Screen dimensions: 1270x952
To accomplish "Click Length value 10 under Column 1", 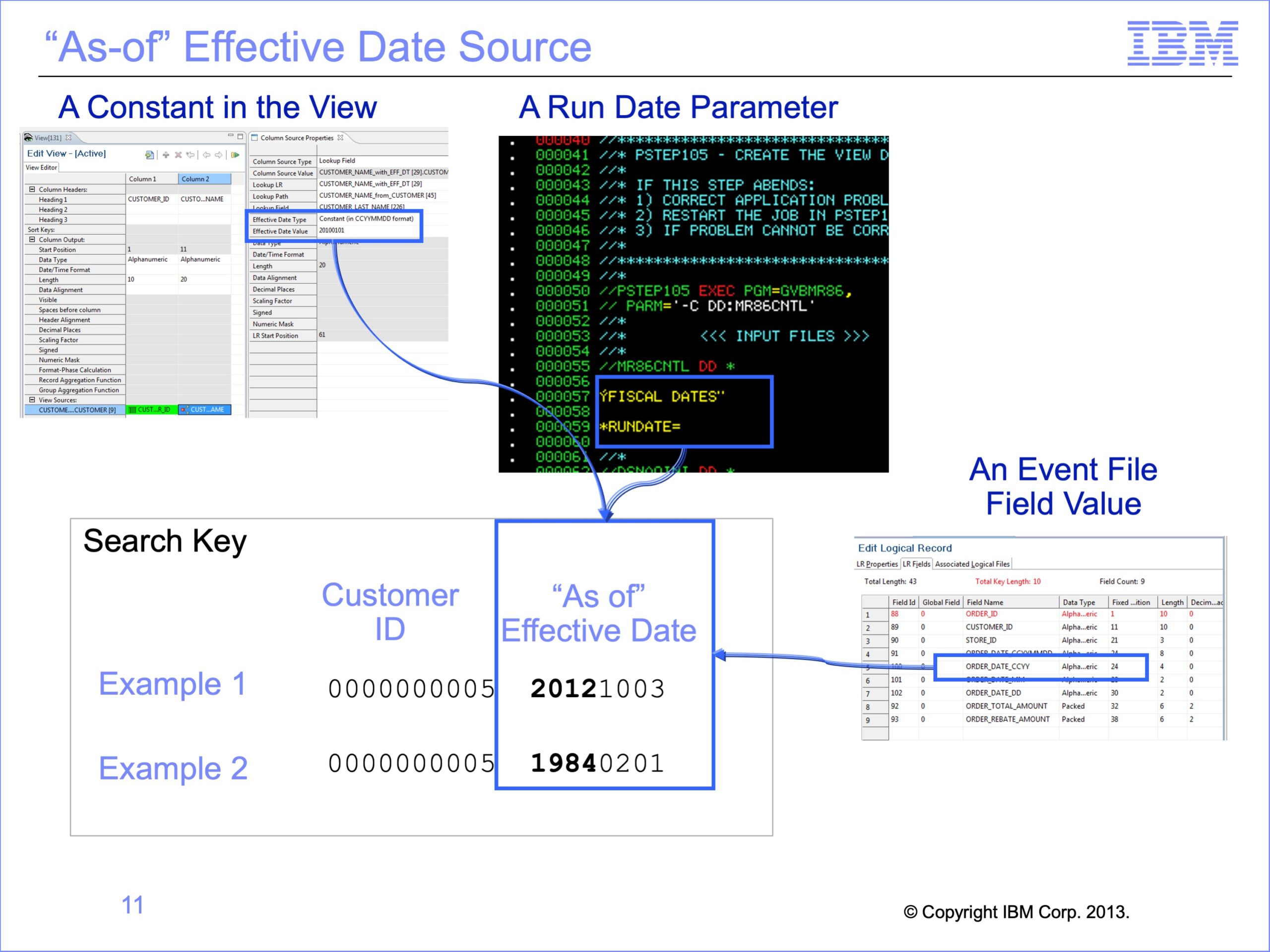I will [x=152, y=280].
